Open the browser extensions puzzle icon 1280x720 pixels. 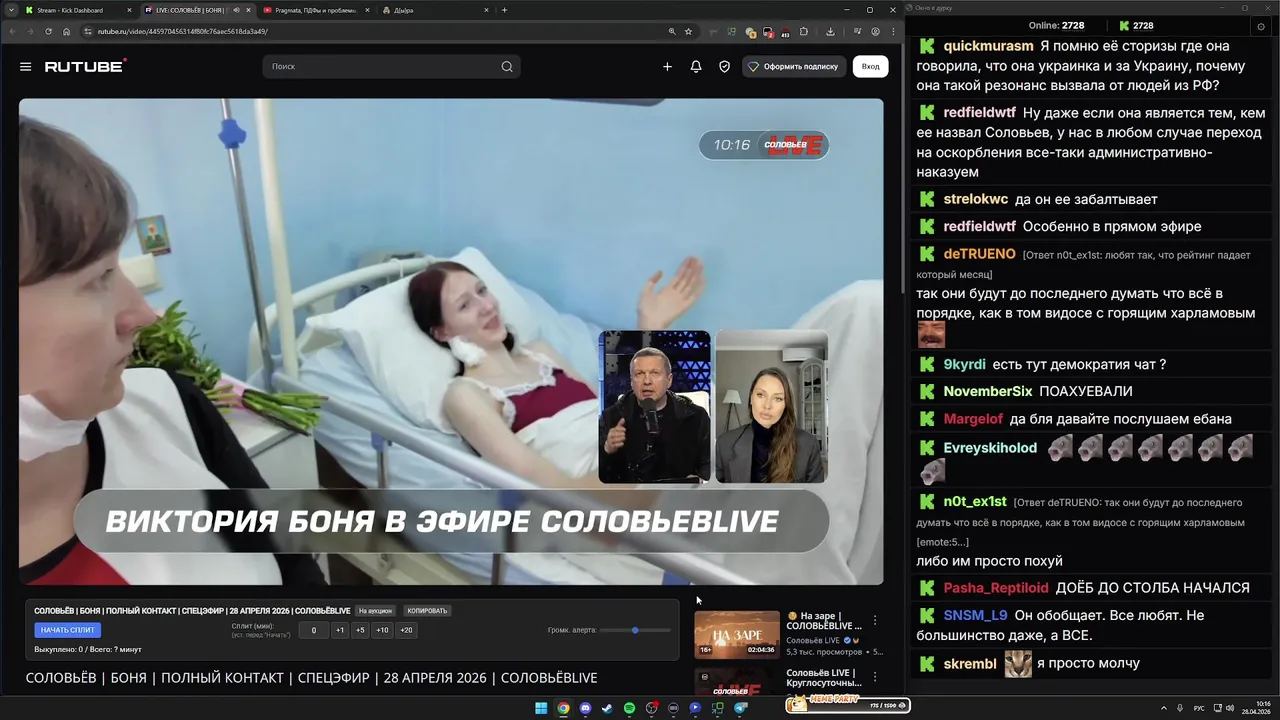point(804,31)
